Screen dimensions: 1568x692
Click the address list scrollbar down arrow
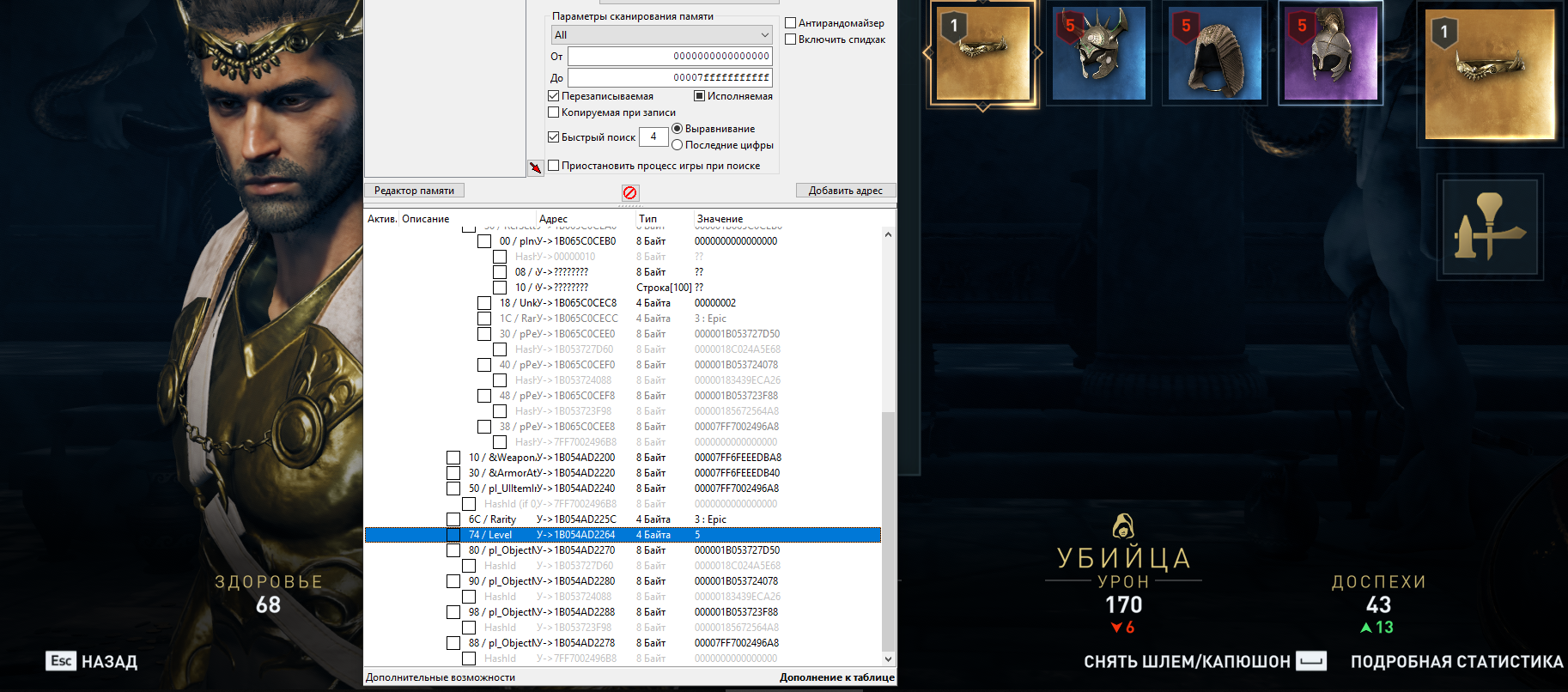[x=888, y=659]
